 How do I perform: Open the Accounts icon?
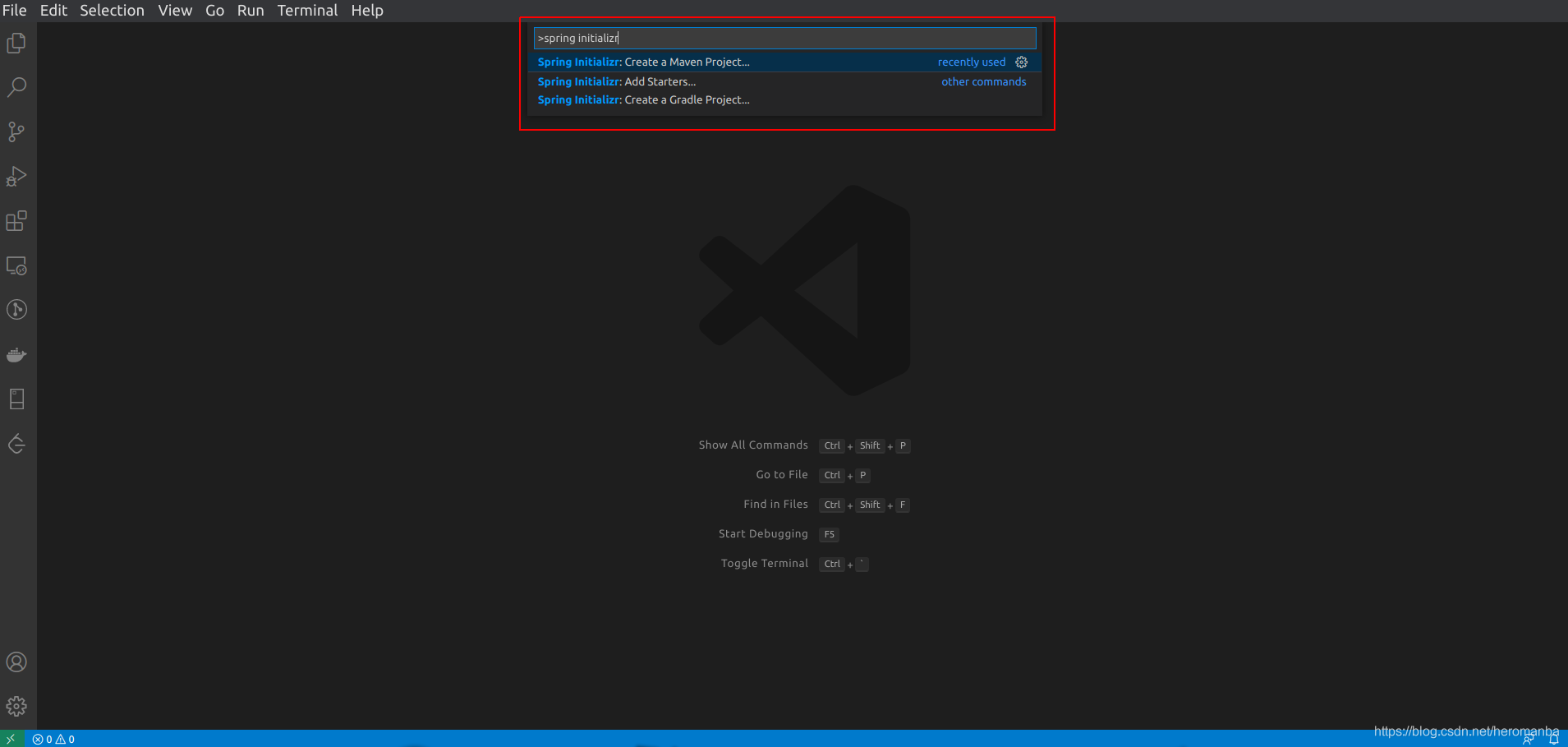16,662
